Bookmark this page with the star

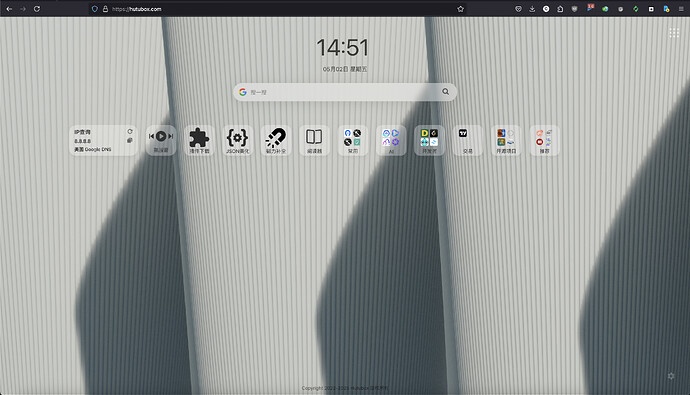[x=461, y=9]
